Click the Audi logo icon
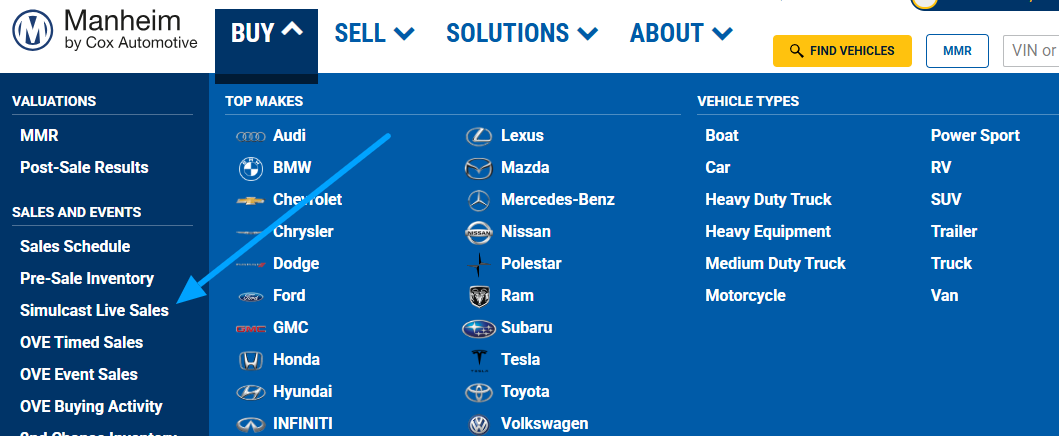Viewport: 1059px width, 436px height. coord(250,136)
